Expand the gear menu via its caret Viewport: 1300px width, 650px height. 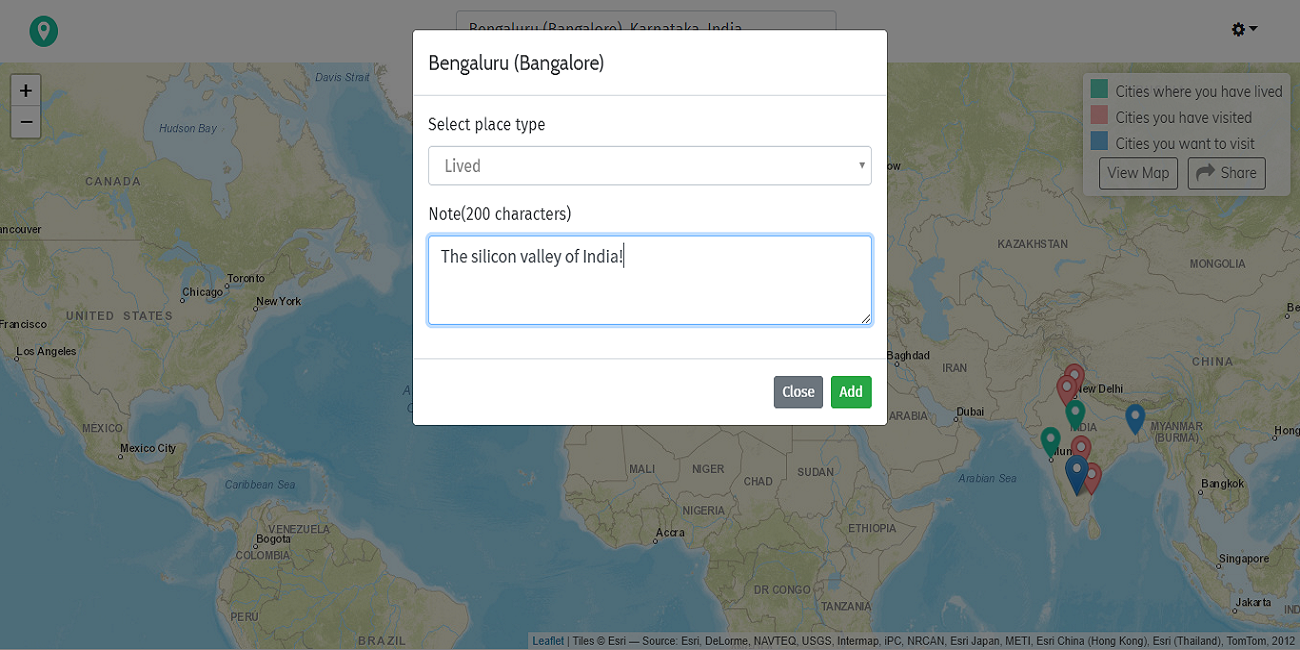point(1251,28)
